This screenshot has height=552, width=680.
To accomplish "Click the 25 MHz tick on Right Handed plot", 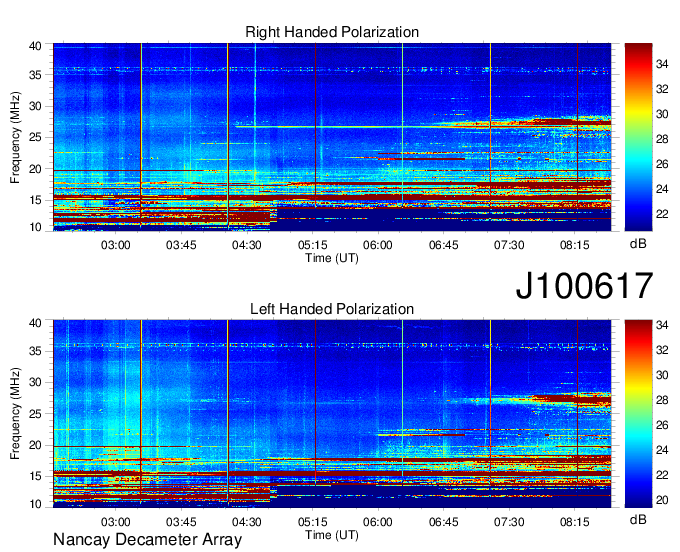I will point(35,137).
